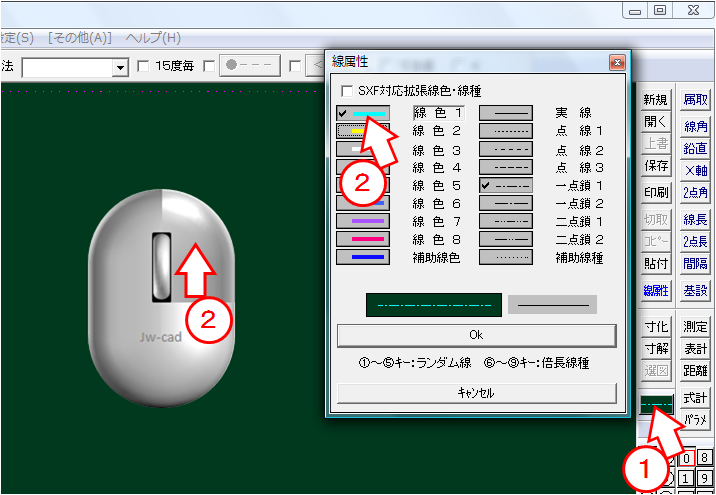716x495 pixels.
Task: Toggle the 15度毎 checkbox
Action: pyautogui.click(x=143, y=66)
